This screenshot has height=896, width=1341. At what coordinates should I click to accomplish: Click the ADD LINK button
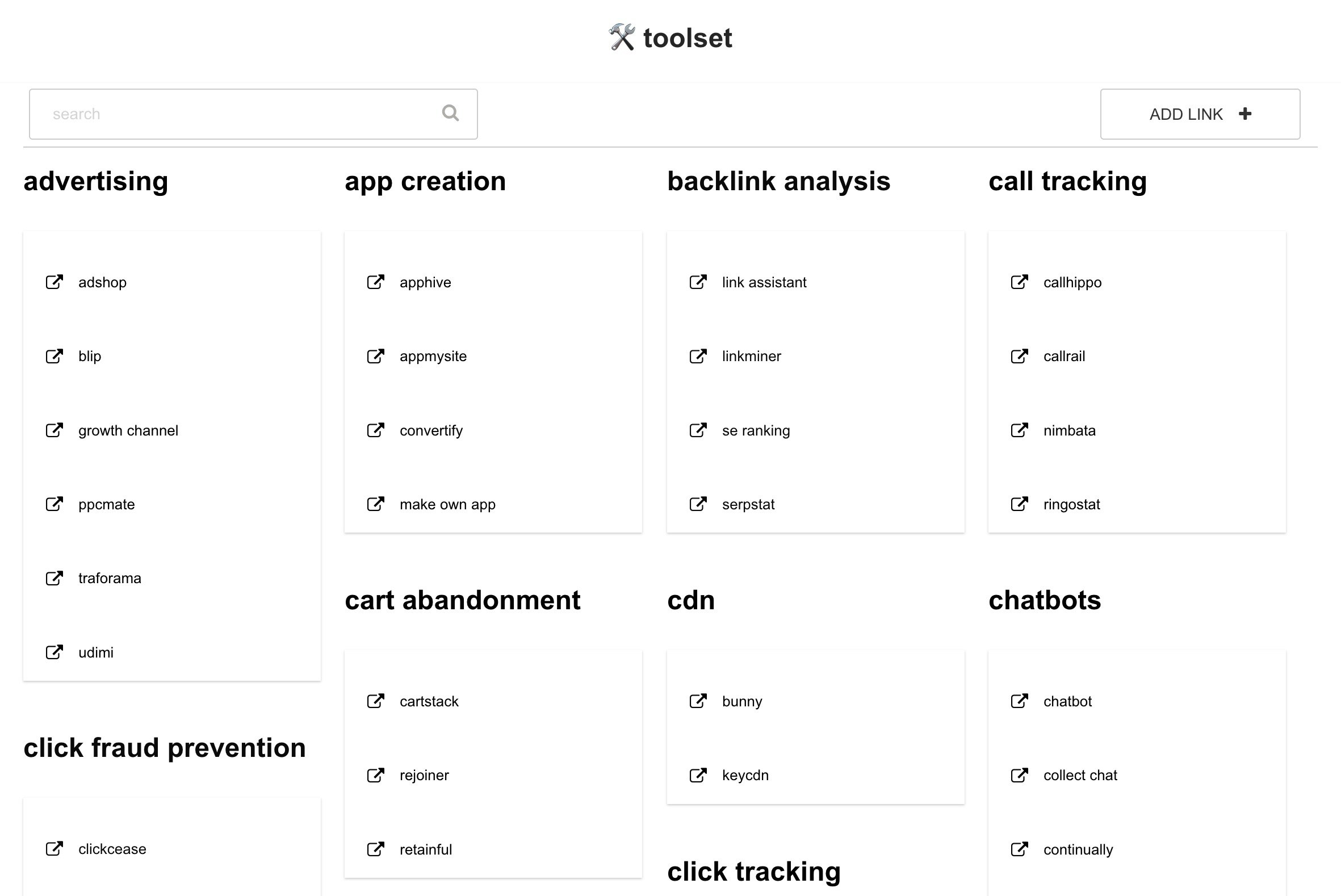click(x=1200, y=114)
